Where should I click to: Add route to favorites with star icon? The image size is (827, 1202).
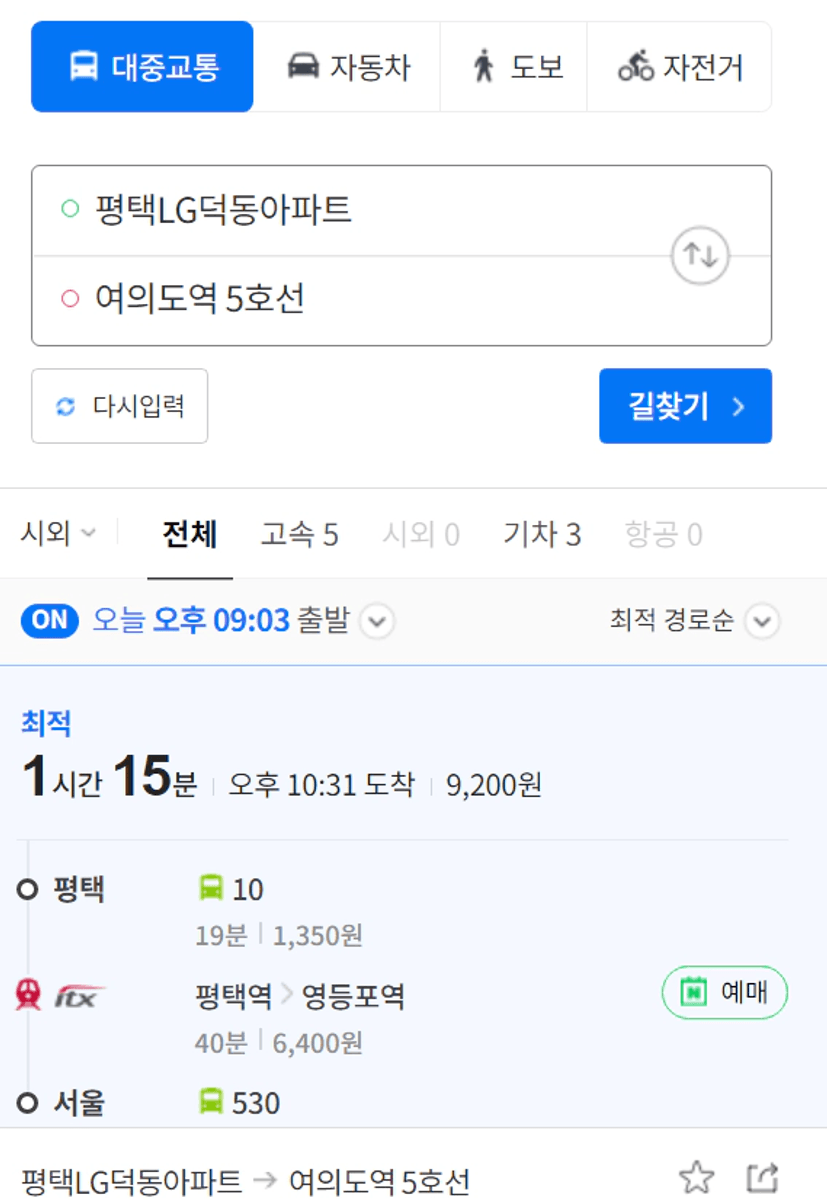pos(696,1178)
